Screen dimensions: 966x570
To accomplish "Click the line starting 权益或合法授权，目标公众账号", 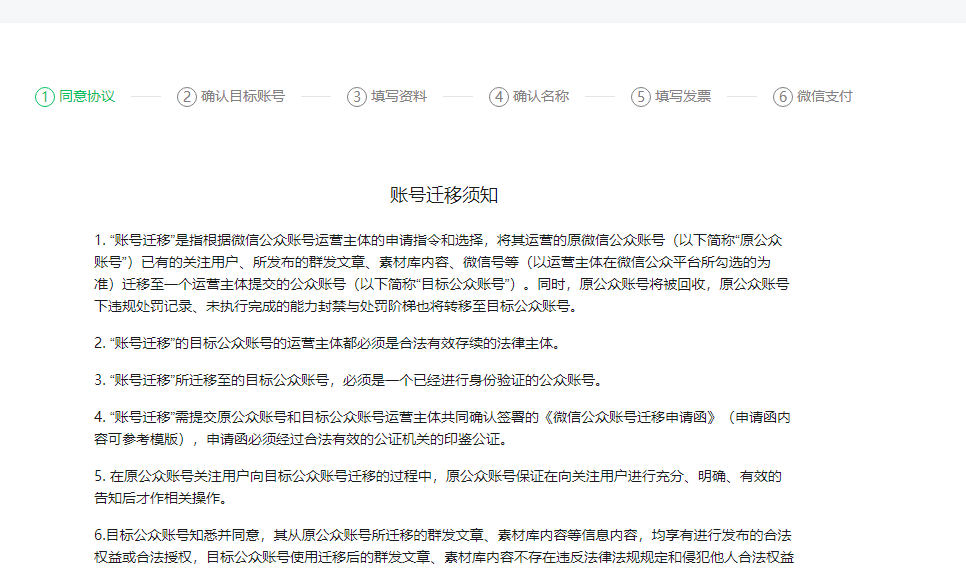I will tap(444, 558).
